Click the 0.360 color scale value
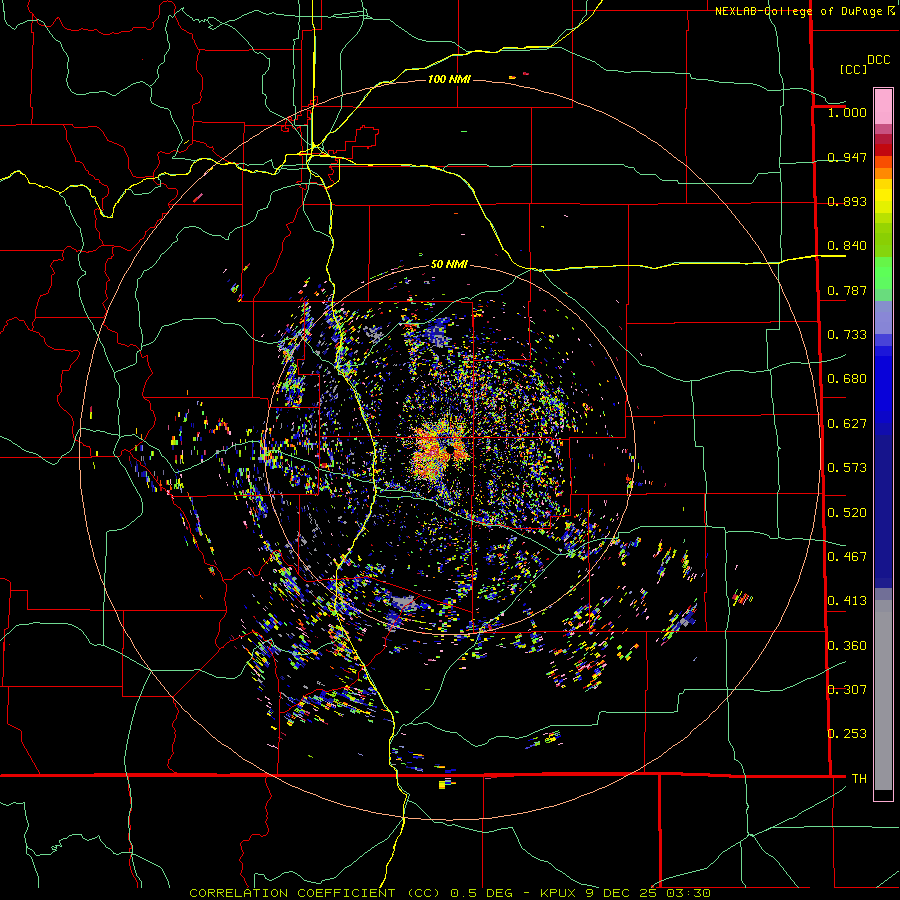900x900 pixels. click(847, 646)
